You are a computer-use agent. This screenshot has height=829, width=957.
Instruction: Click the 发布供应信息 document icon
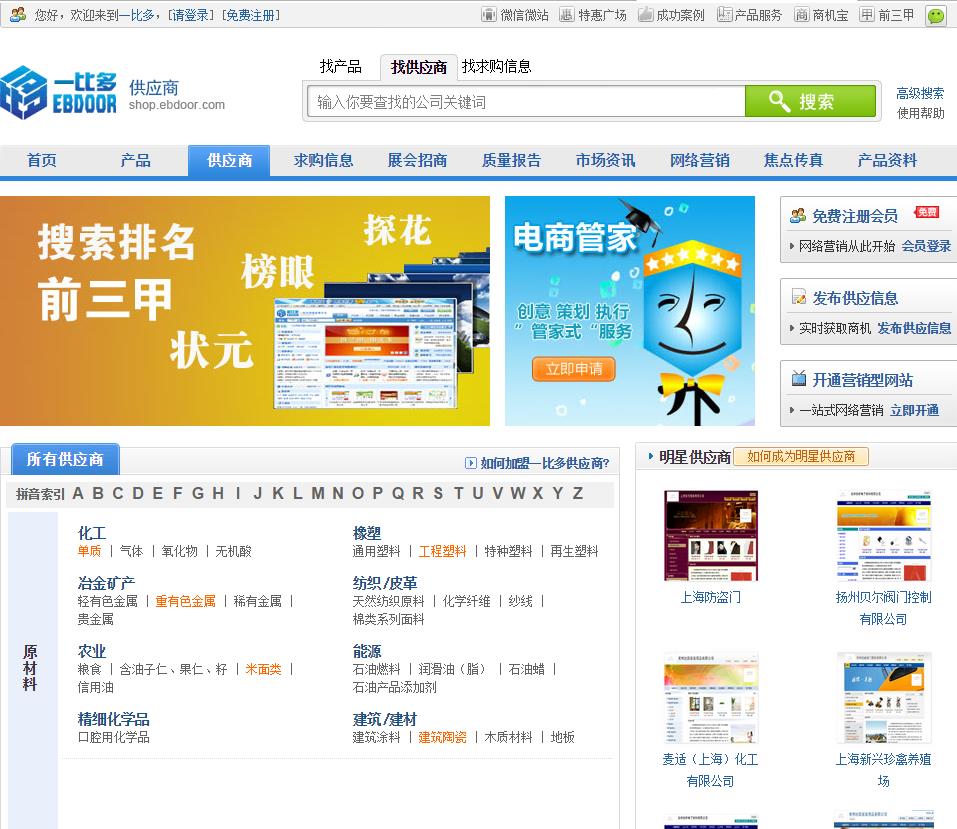point(798,297)
